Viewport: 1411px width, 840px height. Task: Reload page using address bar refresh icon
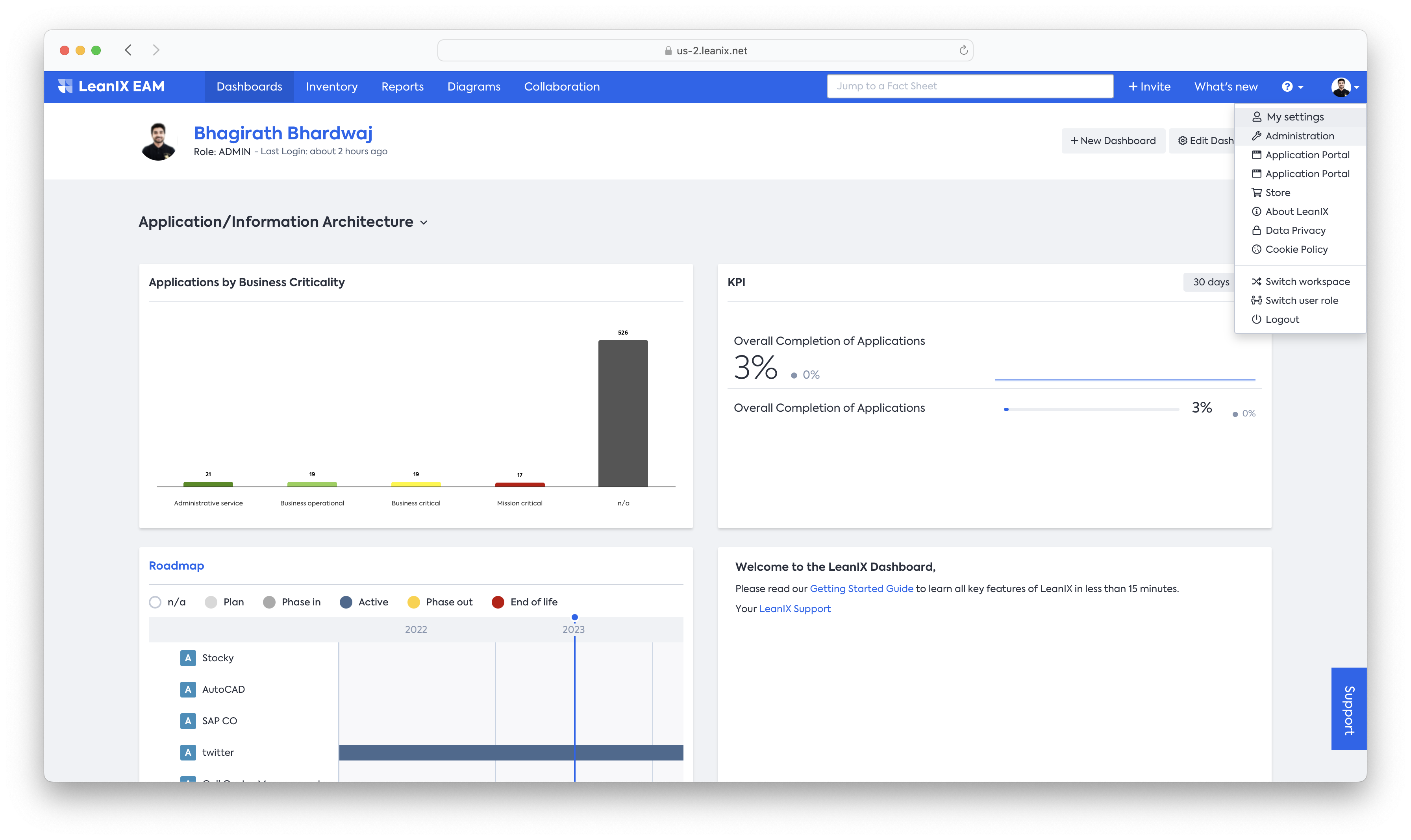coord(963,50)
